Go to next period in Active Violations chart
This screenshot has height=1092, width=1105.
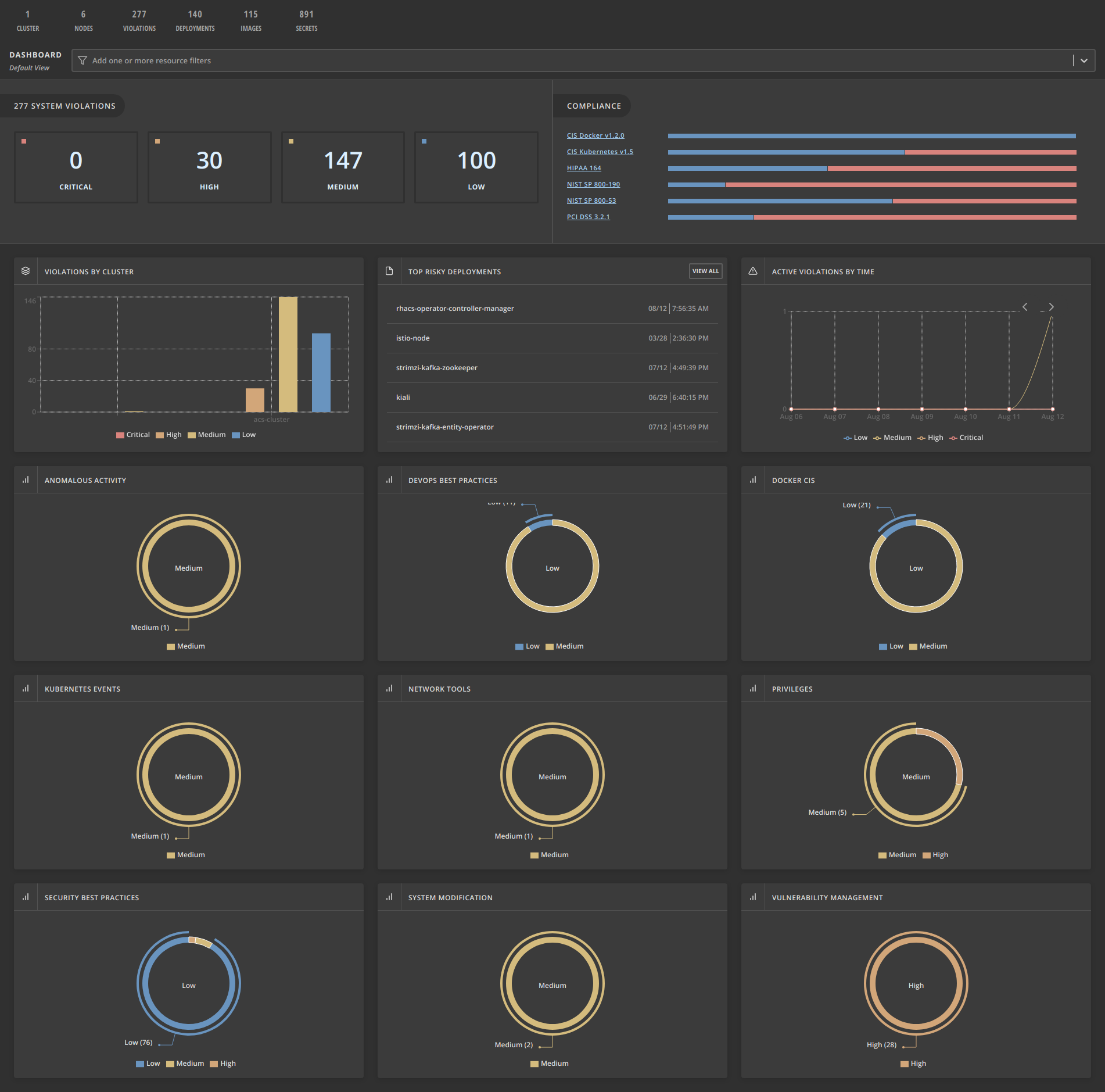1051,307
